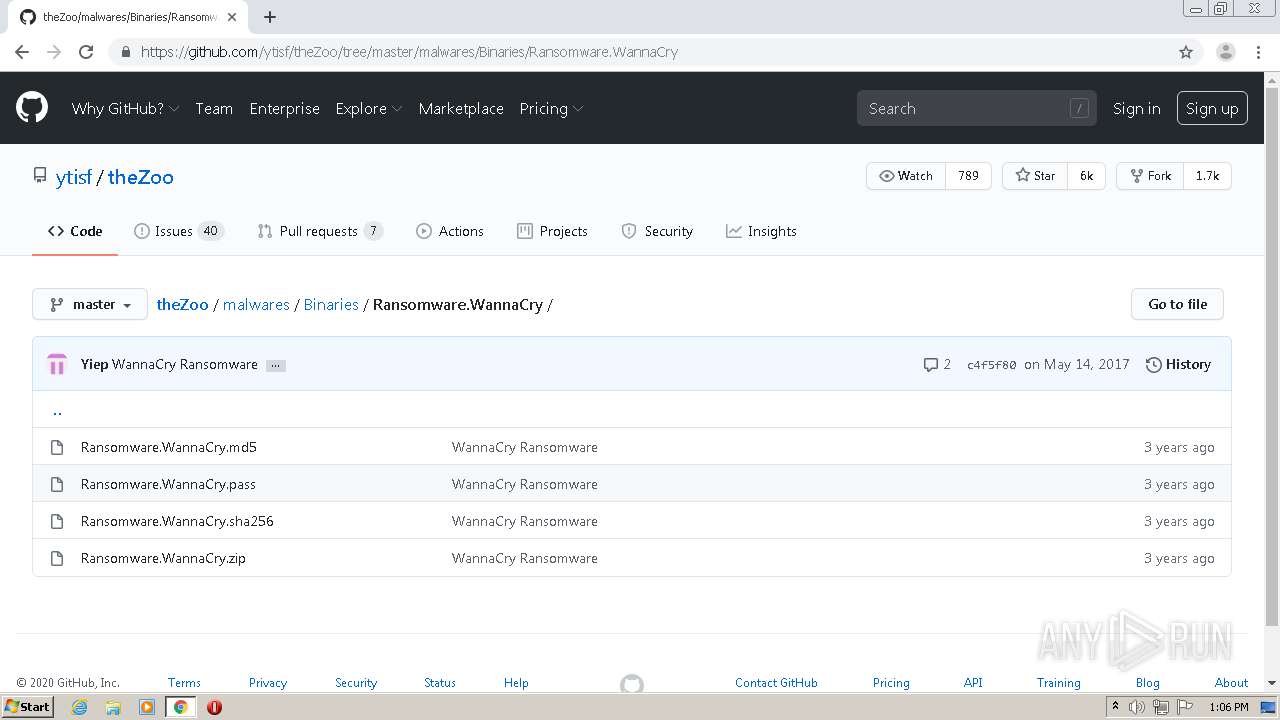
Task: Click the Watch button
Action: point(906,176)
